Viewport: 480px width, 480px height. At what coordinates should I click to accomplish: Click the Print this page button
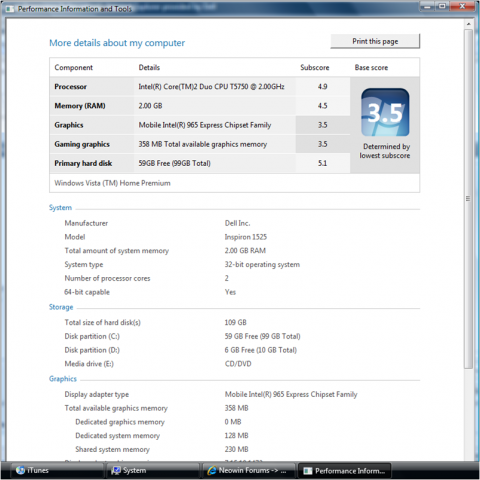pyautogui.click(x=375, y=41)
